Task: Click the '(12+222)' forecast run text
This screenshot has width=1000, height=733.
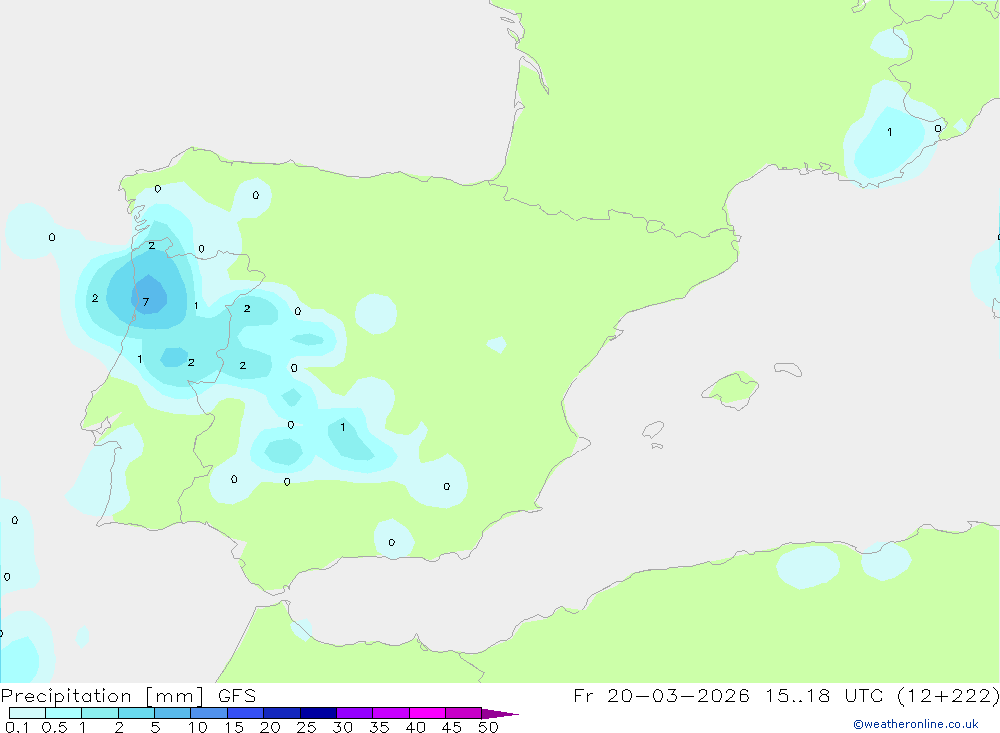Action: coord(948,695)
